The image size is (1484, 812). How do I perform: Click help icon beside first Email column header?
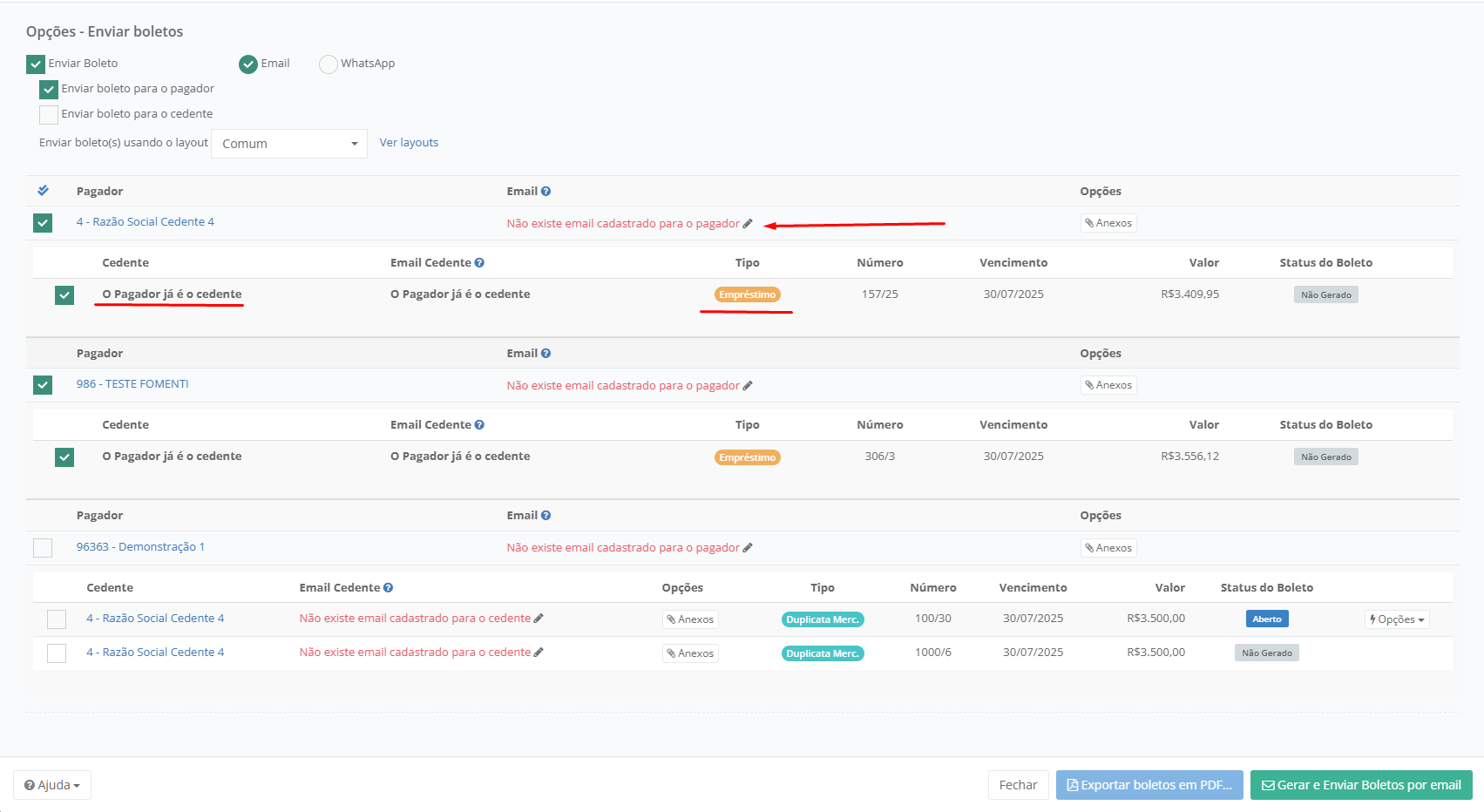(545, 192)
